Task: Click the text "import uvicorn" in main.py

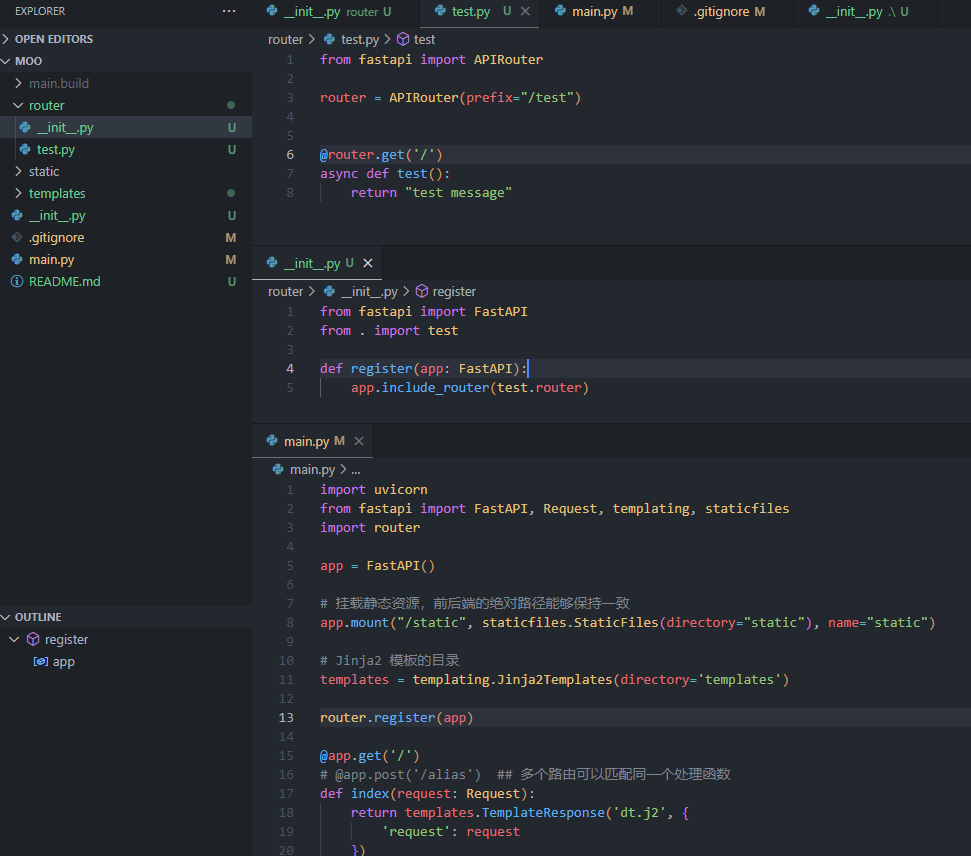Action: click(373, 490)
